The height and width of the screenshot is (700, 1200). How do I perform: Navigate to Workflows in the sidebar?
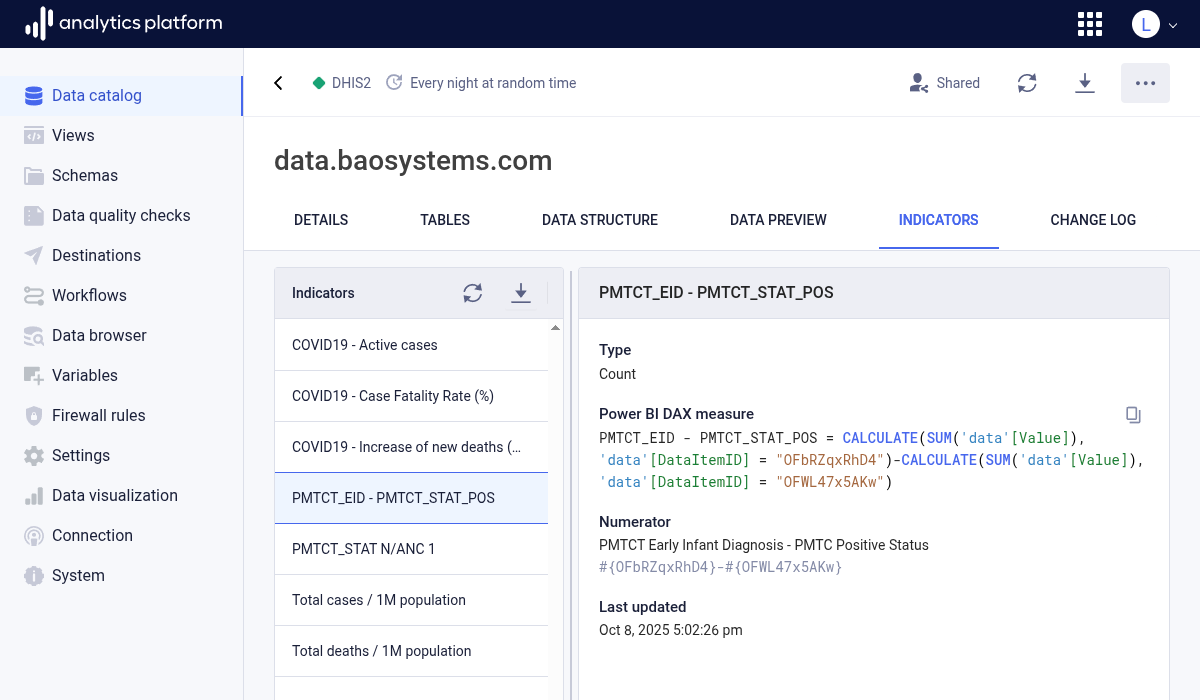click(89, 295)
